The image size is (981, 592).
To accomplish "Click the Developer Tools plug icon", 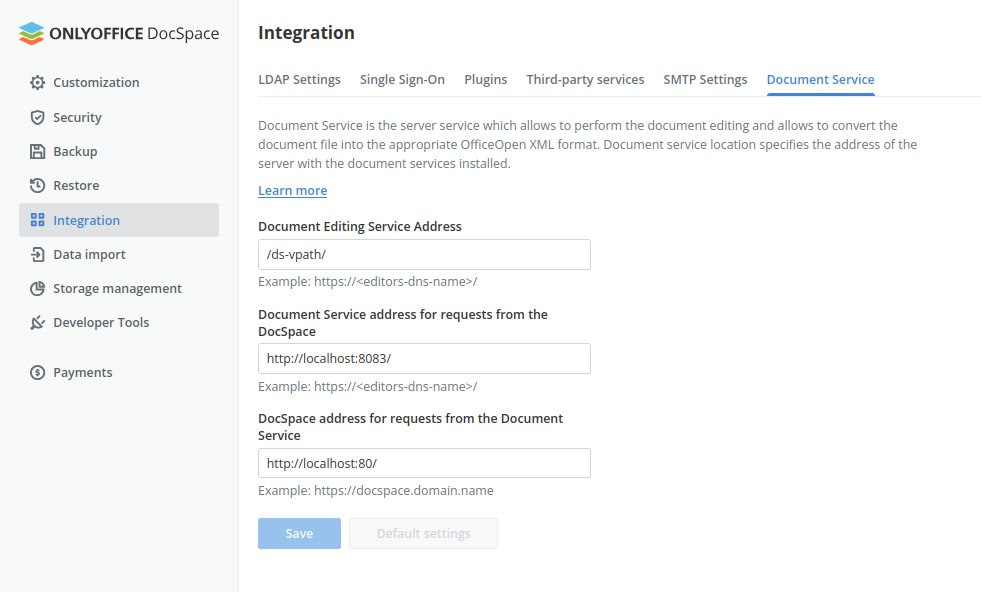I will [x=38, y=322].
